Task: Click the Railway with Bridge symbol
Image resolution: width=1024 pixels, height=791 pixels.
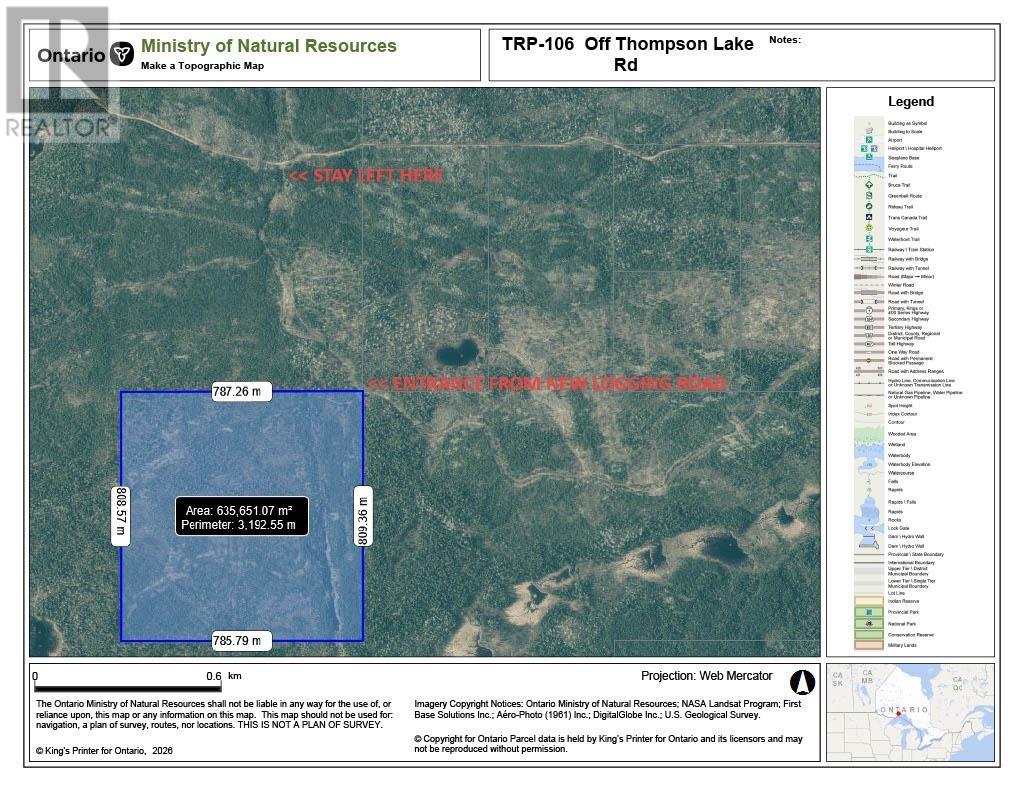Action: pos(869,259)
